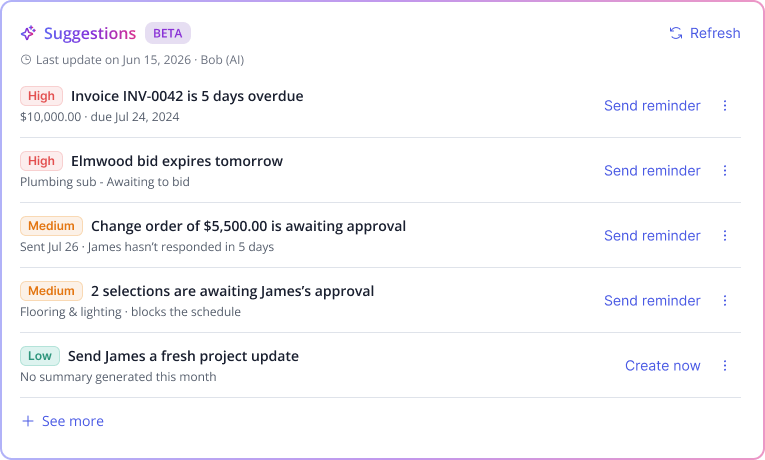Open more options for fresh project update row
765x460 pixels.
click(725, 365)
